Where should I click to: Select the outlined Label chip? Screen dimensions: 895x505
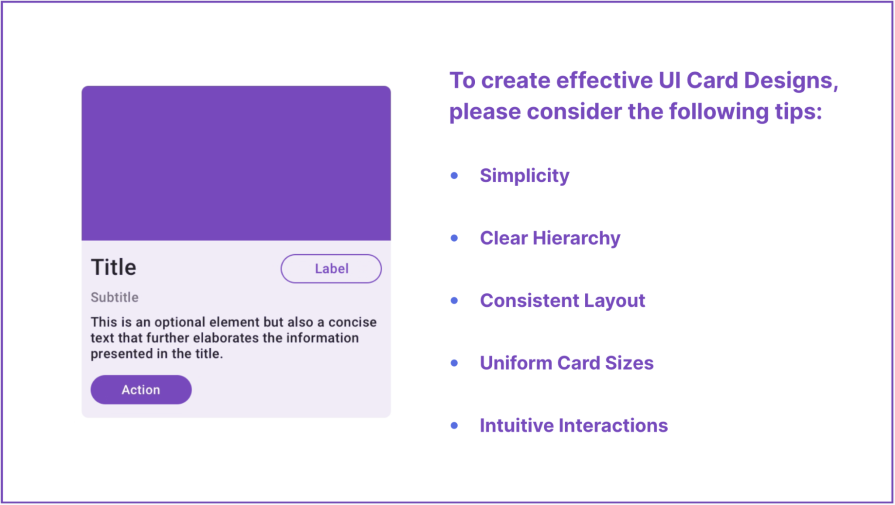tap(331, 269)
